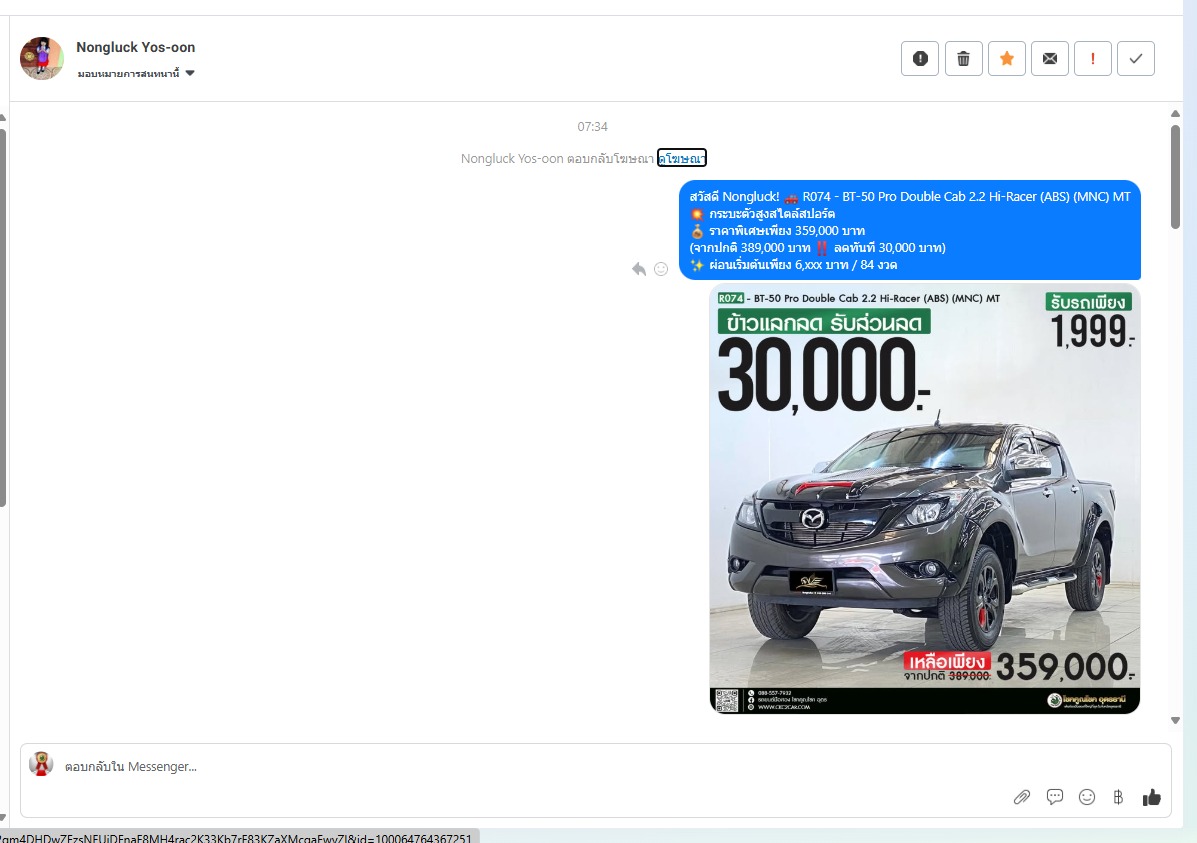Screen dimensions: 1197x843
Task: React to the message with the smiley icon
Action: [661, 269]
